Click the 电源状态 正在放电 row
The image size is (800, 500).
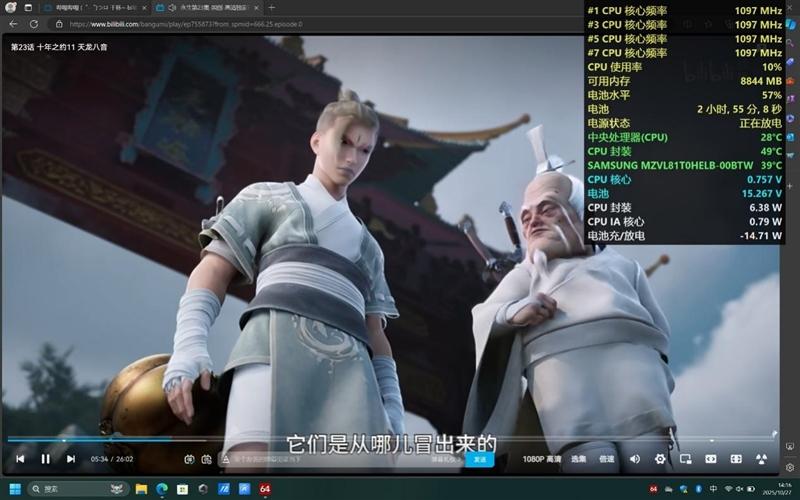[x=684, y=123]
